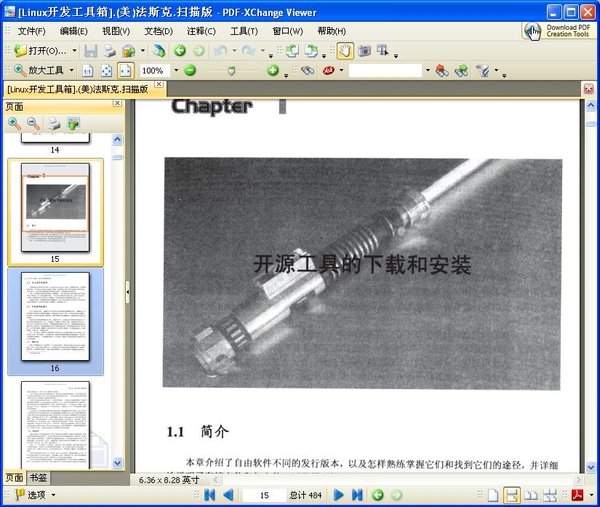Enable Facing pages layout

pyautogui.click(x=531, y=496)
